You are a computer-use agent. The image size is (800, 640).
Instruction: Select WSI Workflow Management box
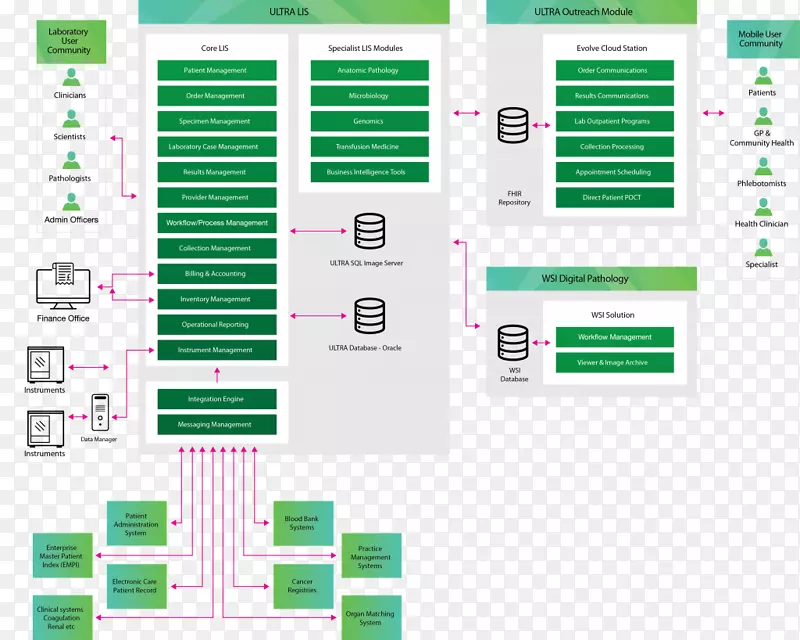pos(615,337)
